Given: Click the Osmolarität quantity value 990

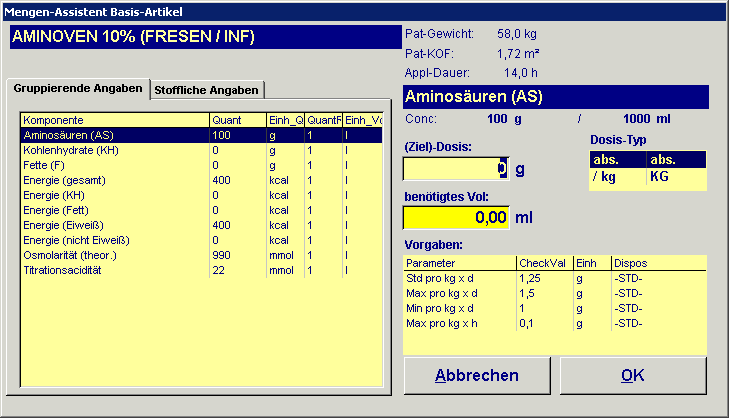Looking at the screenshot, I should (x=221, y=255).
